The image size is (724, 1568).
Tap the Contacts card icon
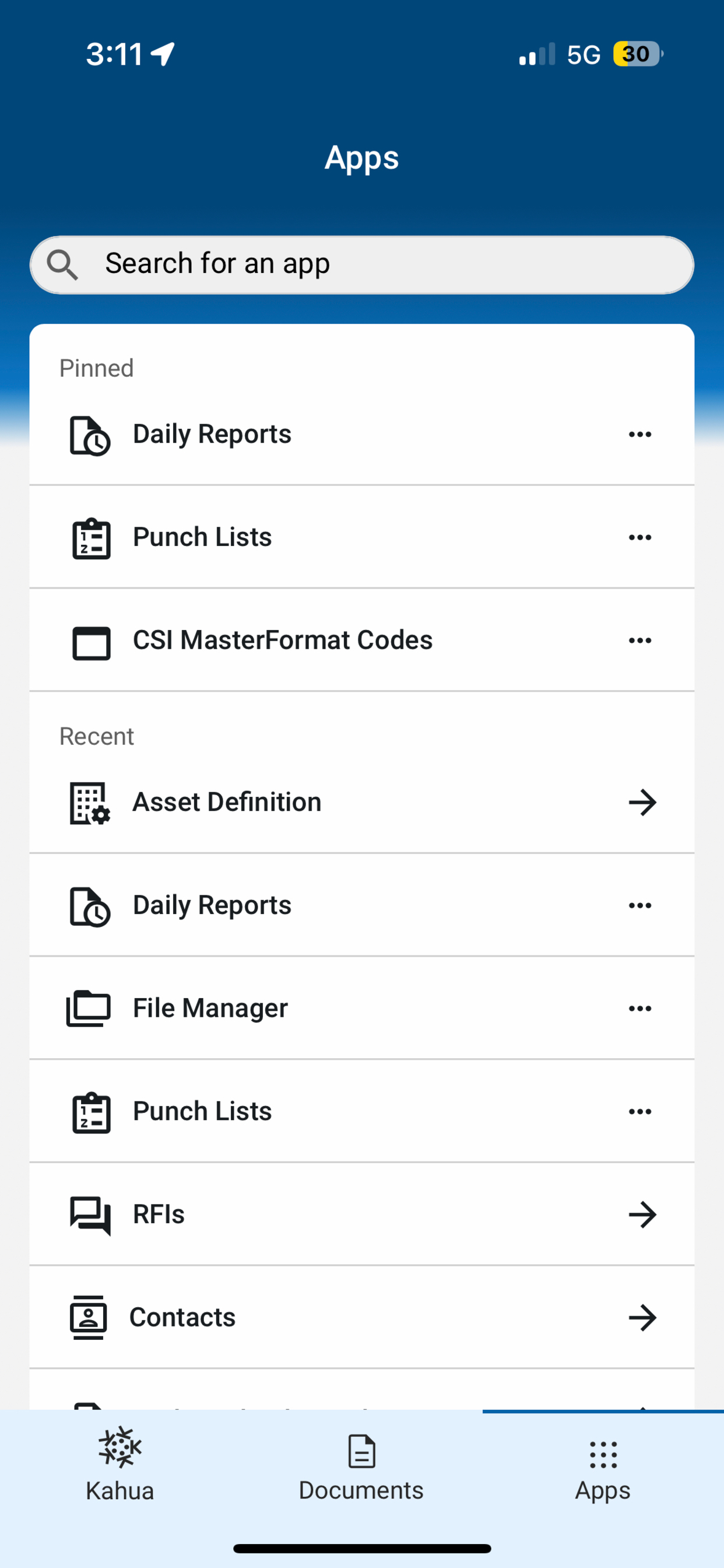click(x=88, y=1317)
